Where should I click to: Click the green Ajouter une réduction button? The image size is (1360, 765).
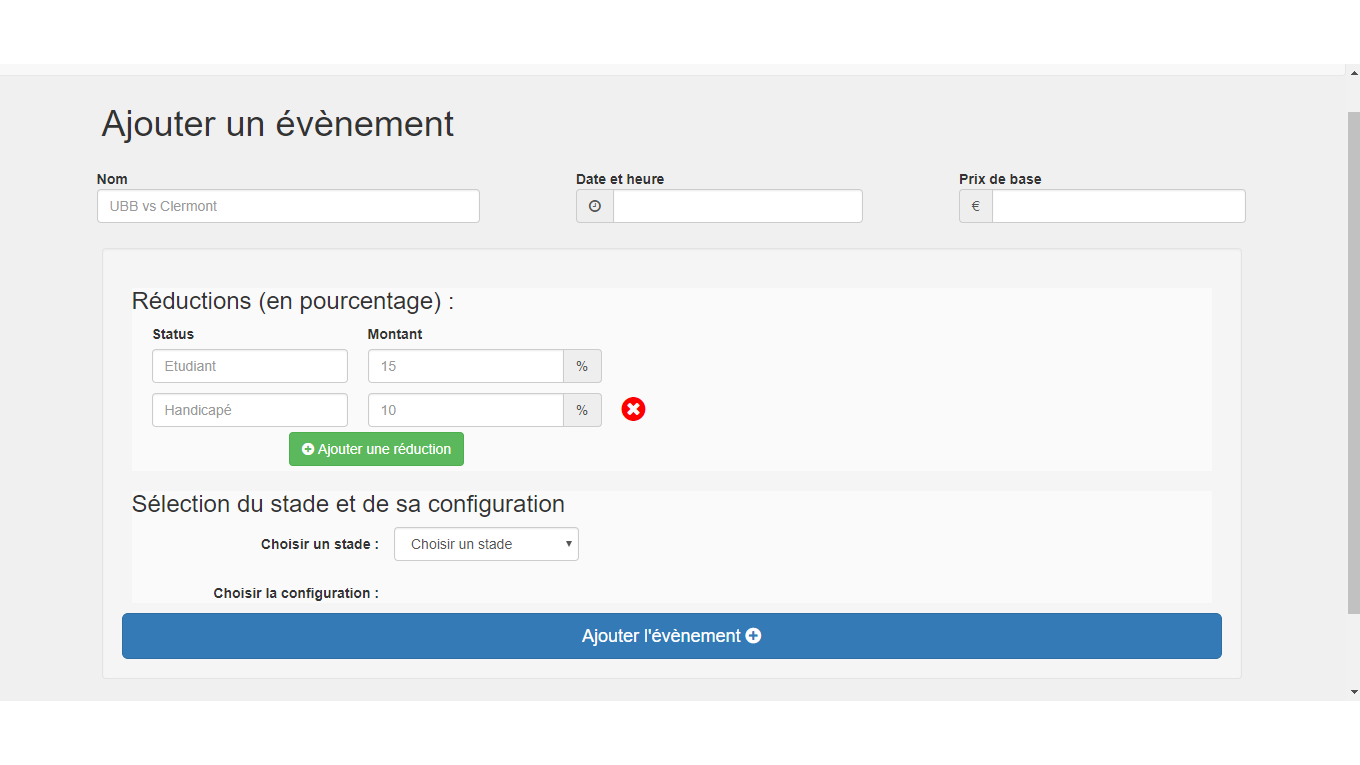tap(376, 449)
